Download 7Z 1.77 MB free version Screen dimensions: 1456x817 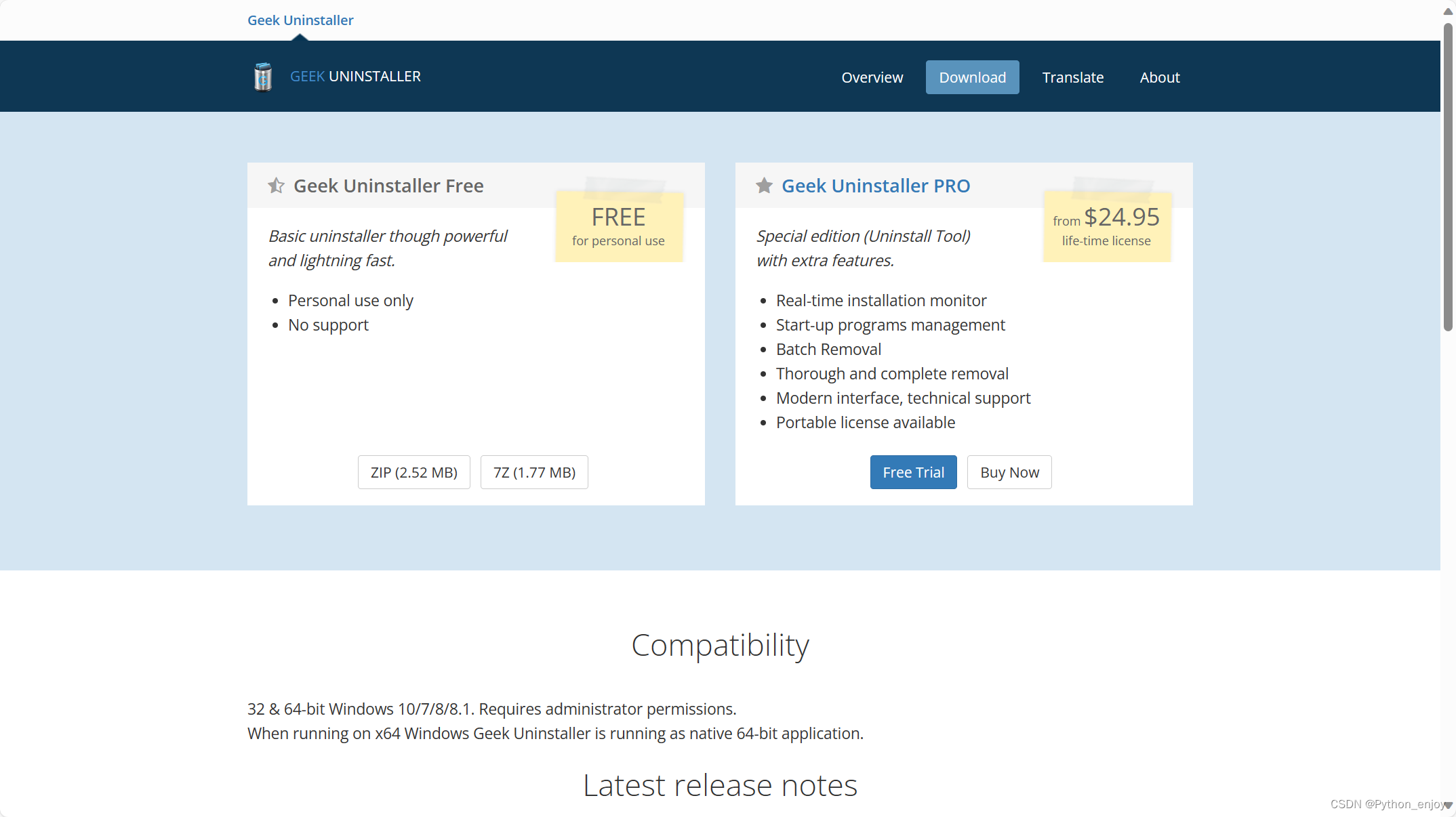point(534,472)
